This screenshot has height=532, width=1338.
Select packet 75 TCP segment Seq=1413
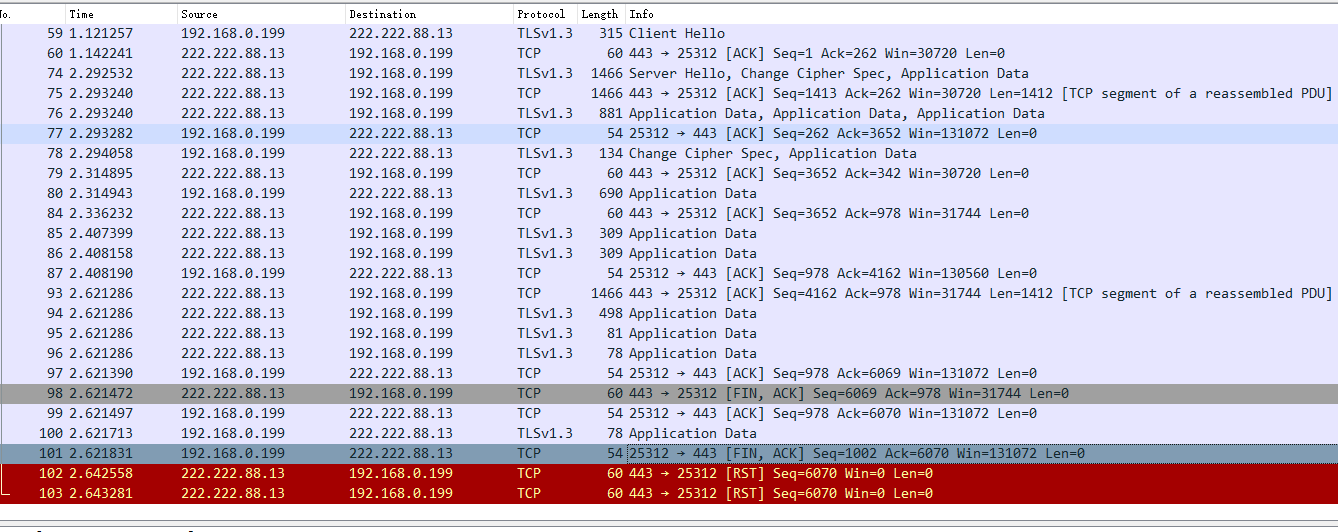pos(669,94)
